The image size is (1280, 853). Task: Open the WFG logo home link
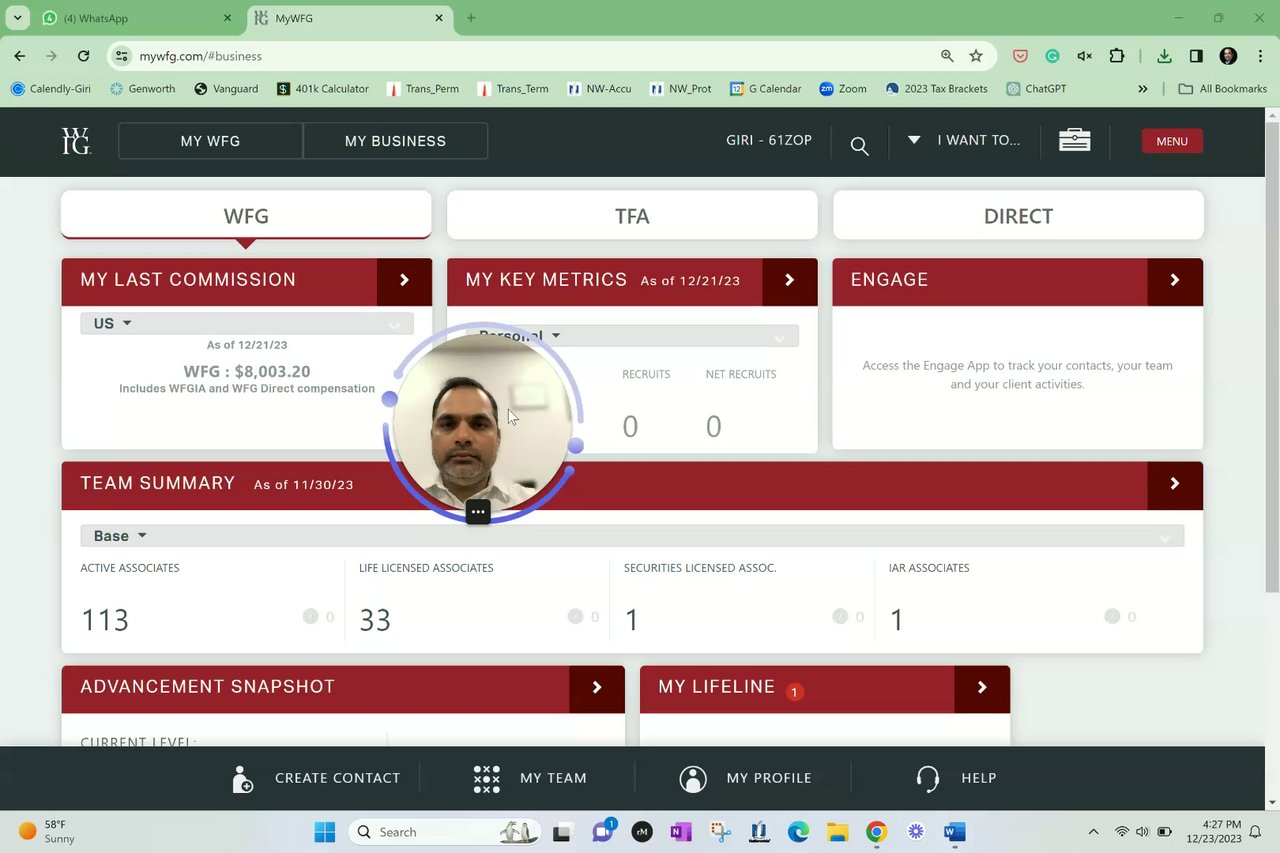point(76,141)
